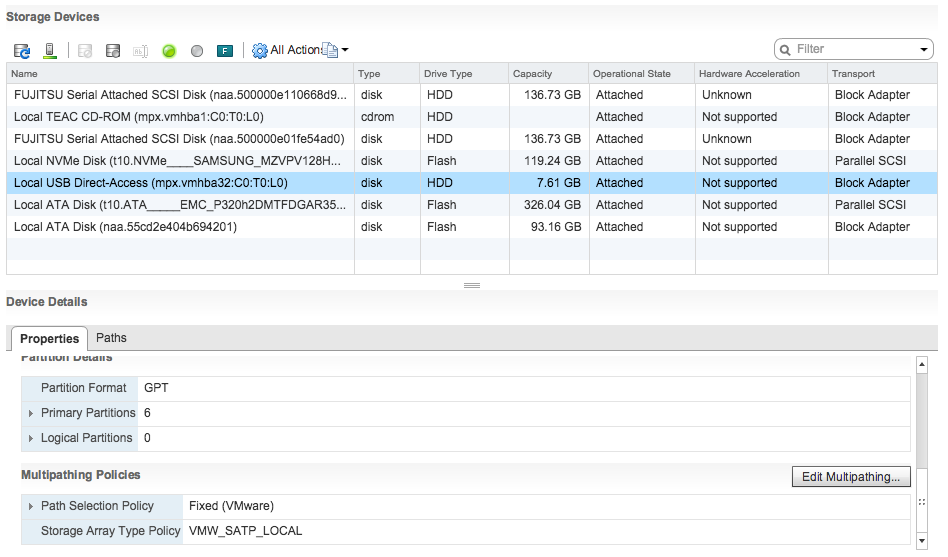The image size is (948, 557).
Task: Type in the Filter search field
Action: [x=850, y=49]
